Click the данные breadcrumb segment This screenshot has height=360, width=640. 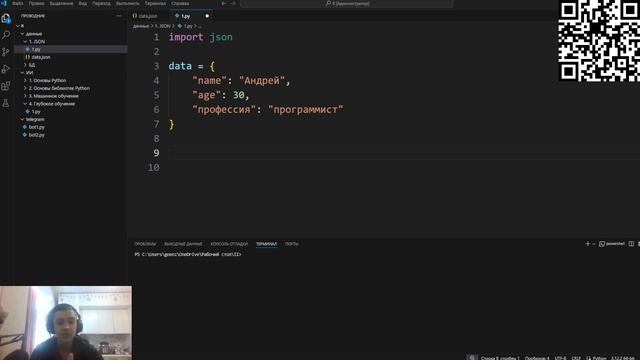pyautogui.click(x=141, y=26)
